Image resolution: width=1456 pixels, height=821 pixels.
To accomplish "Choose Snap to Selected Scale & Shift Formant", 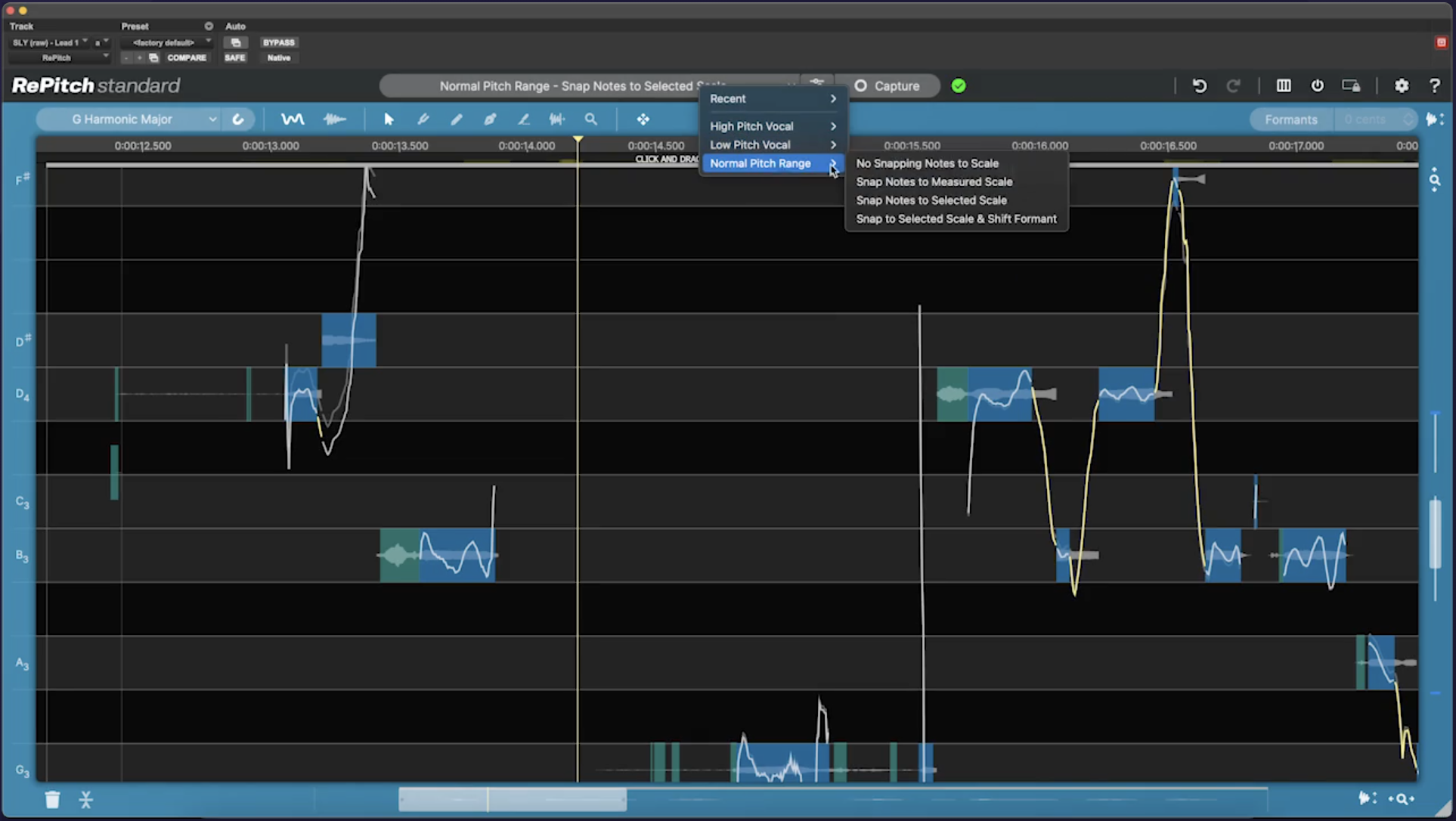I will tap(956, 219).
